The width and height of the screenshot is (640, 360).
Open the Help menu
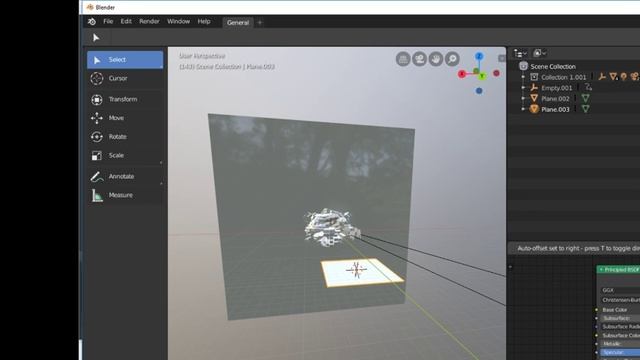point(204,21)
